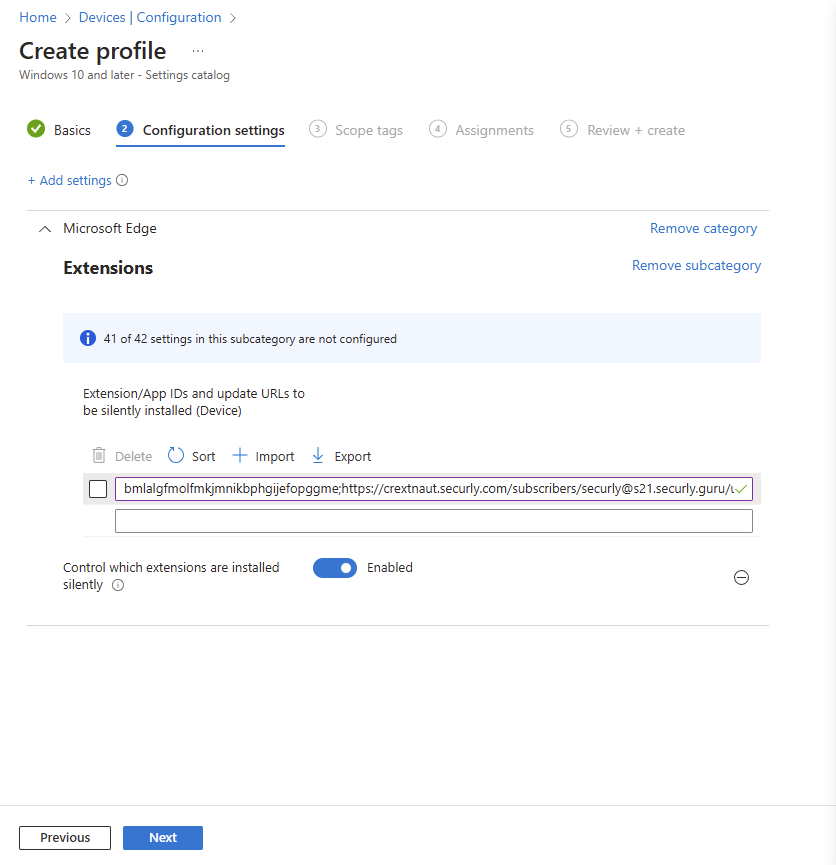This screenshot has height=865, width=836.
Task: Click info icon beside 'installed silently' label
Action: (x=118, y=585)
